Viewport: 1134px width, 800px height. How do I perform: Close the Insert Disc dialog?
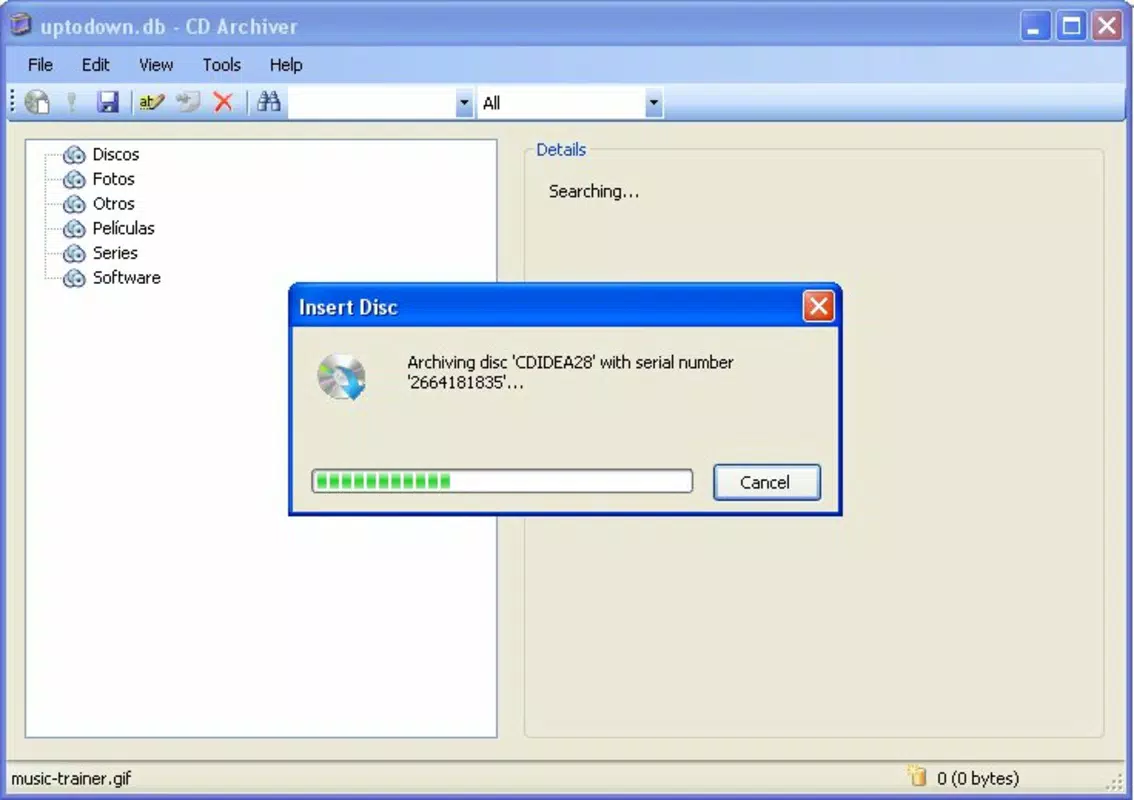(x=818, y=307)
